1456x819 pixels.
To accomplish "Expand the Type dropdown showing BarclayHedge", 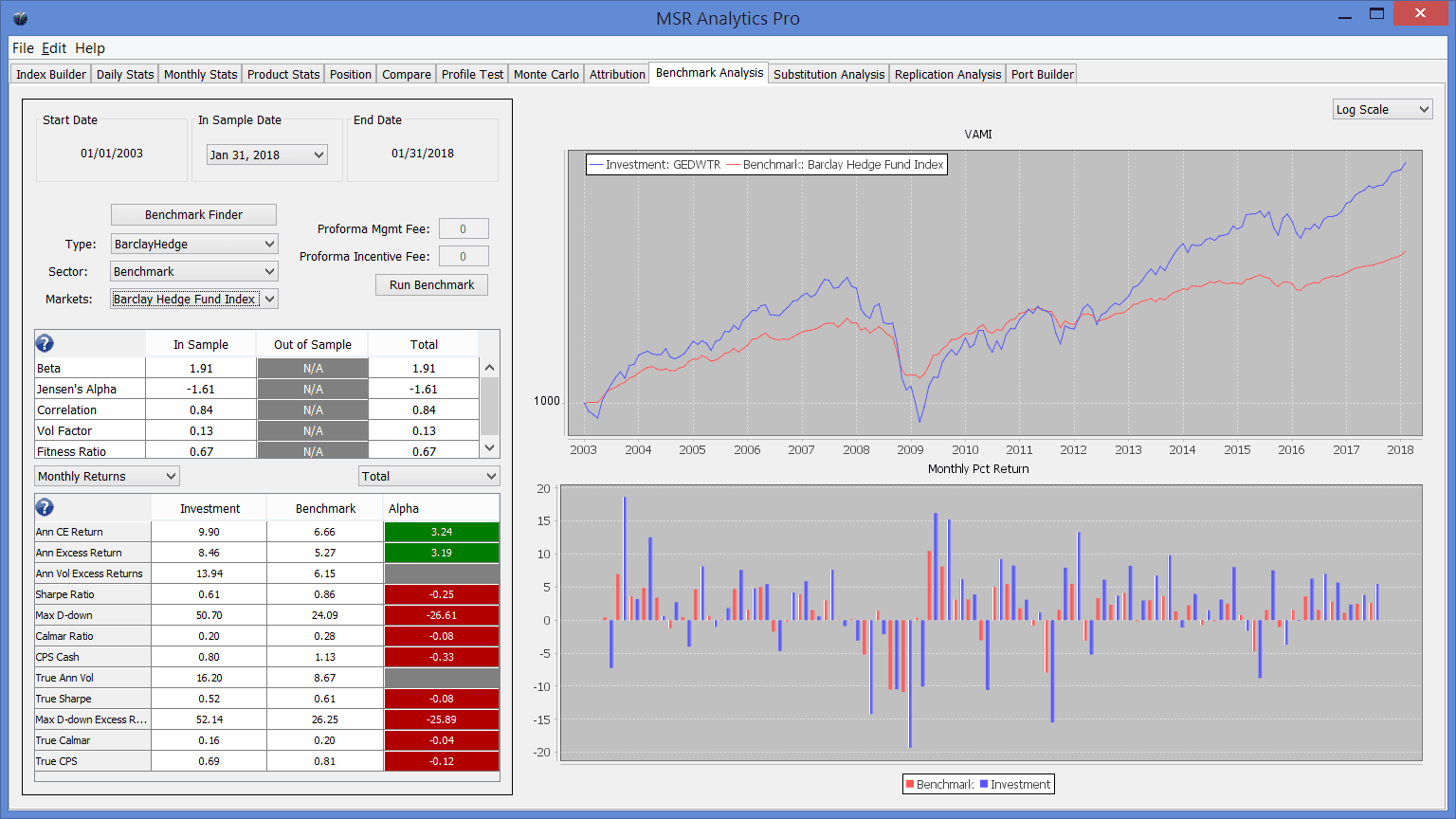I will [194, 244].
